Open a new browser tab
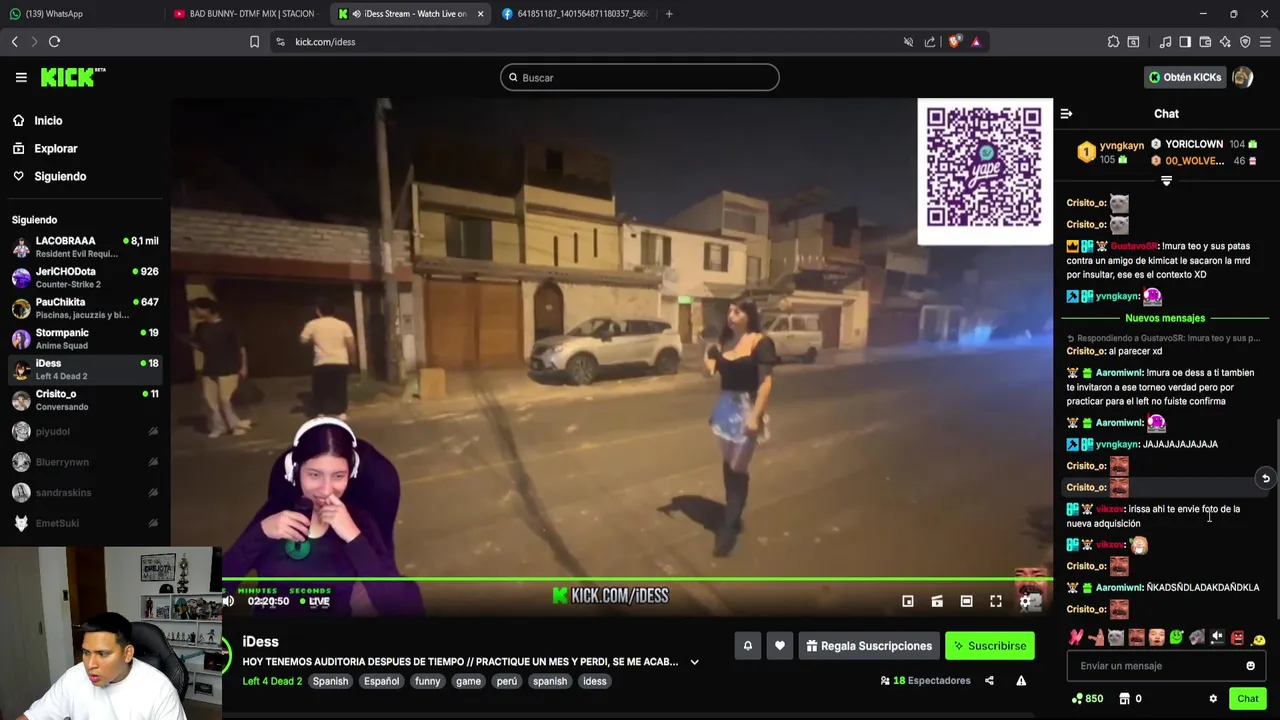 click(x=669, y=14)
